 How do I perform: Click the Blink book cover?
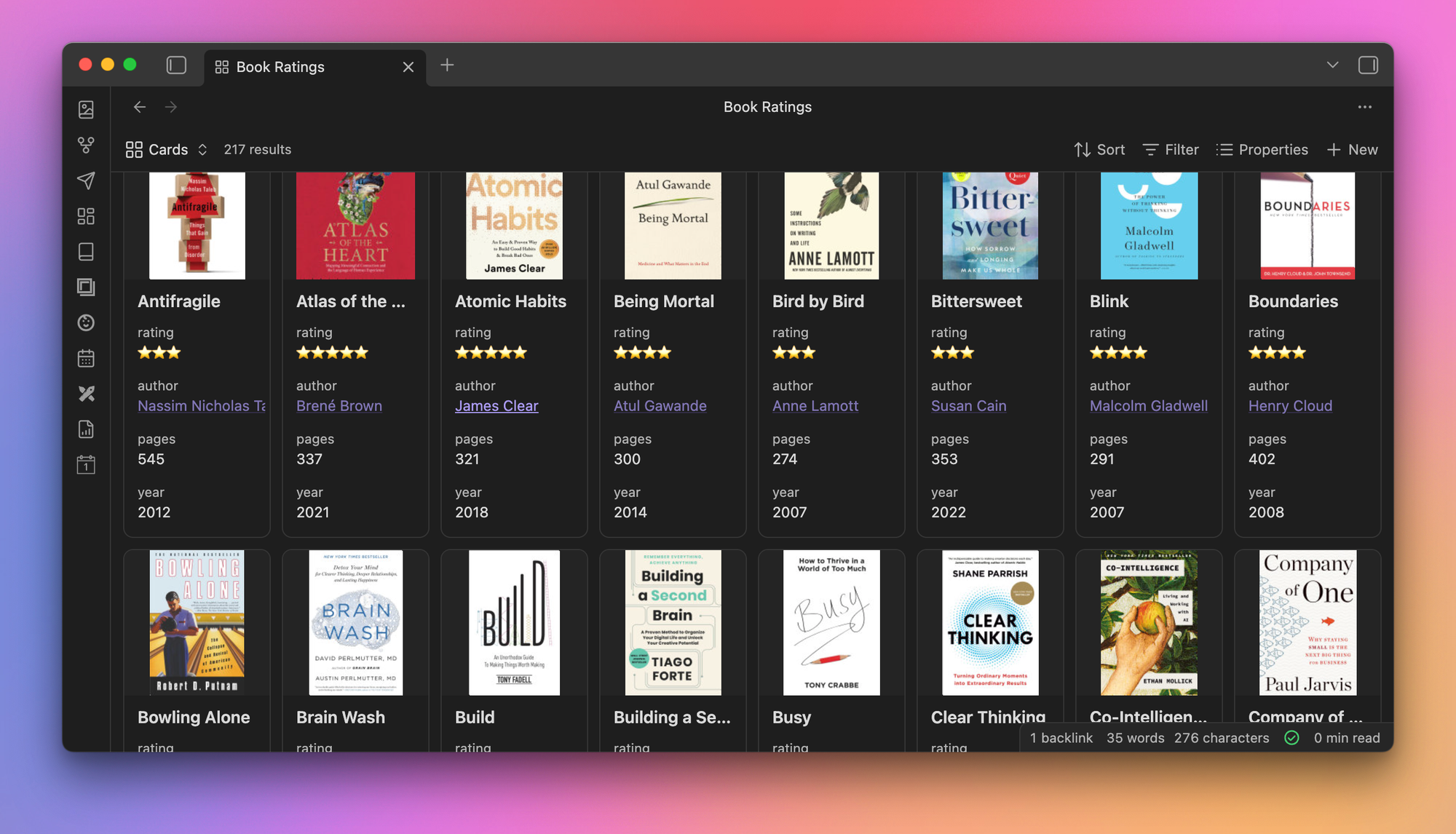1149,226
